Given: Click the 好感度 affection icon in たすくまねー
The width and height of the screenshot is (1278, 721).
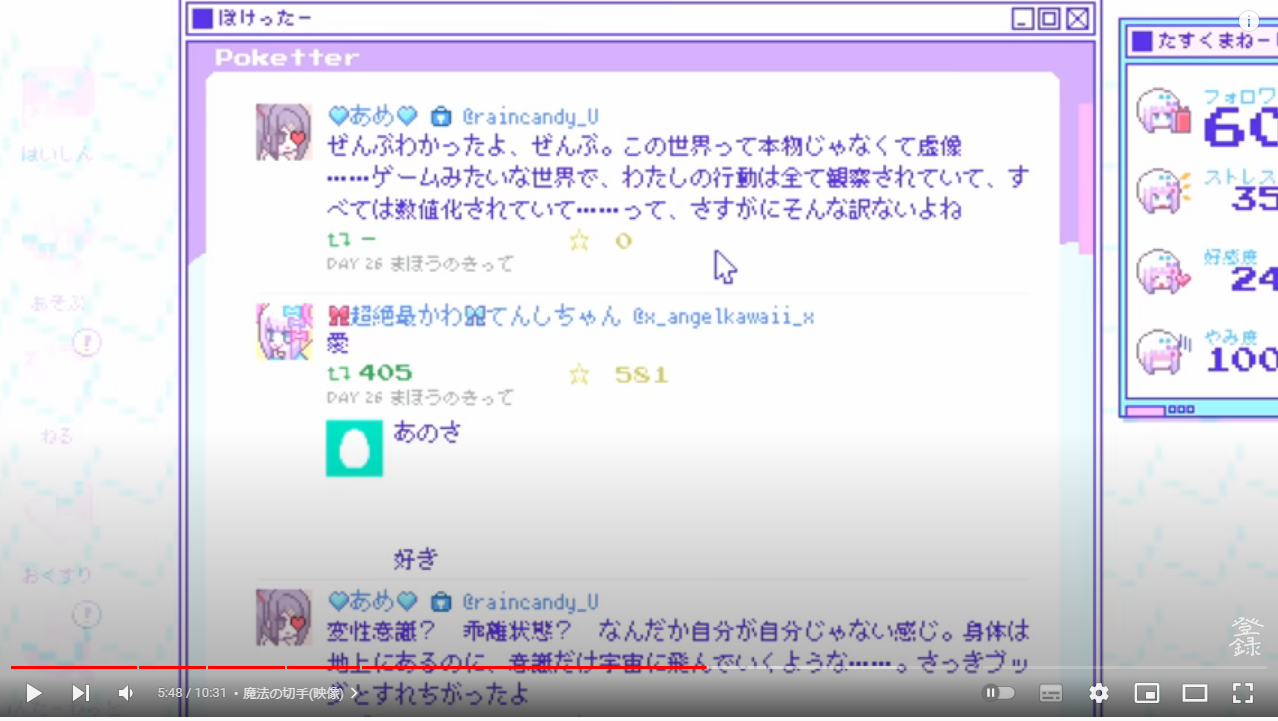Looking at the screenshot, I should pos(1164,272).
